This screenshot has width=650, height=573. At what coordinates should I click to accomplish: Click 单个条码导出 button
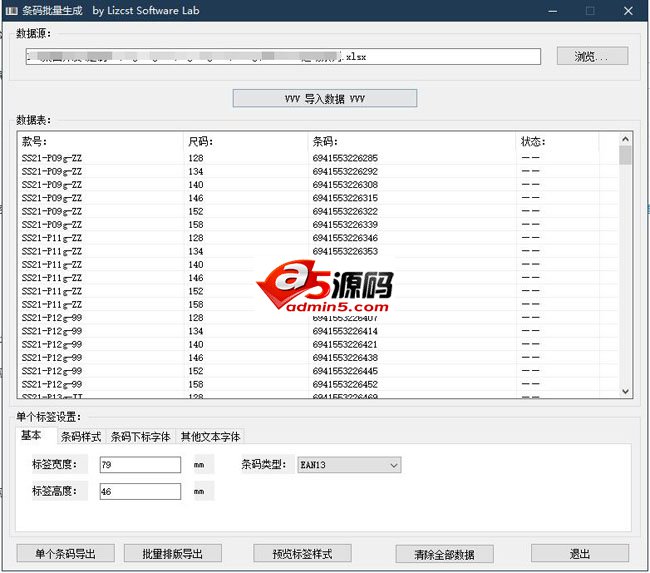point(65,554)
